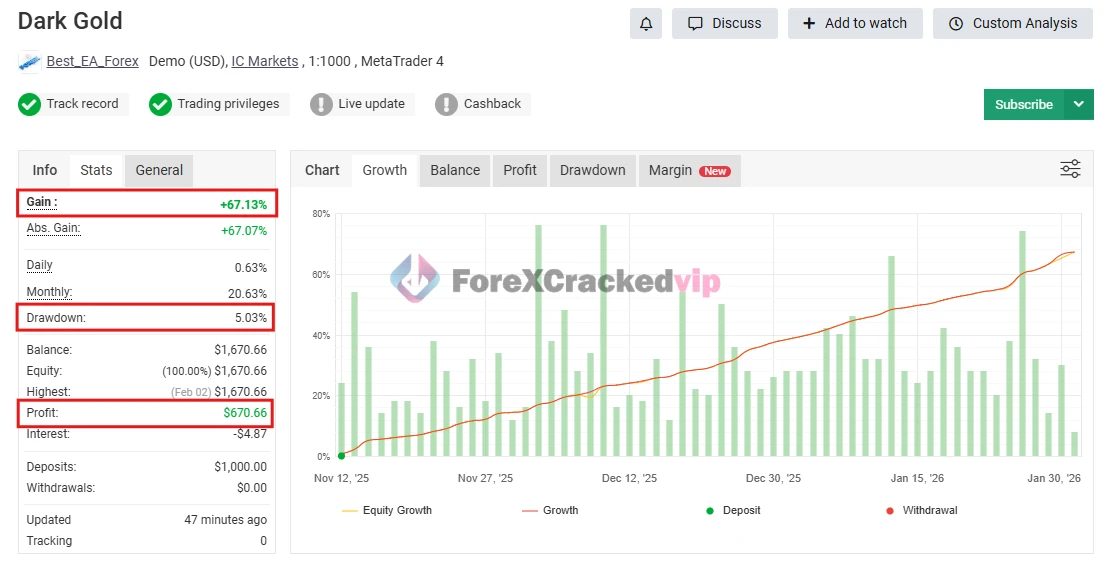Click the Discuss button

click(725, 23)
